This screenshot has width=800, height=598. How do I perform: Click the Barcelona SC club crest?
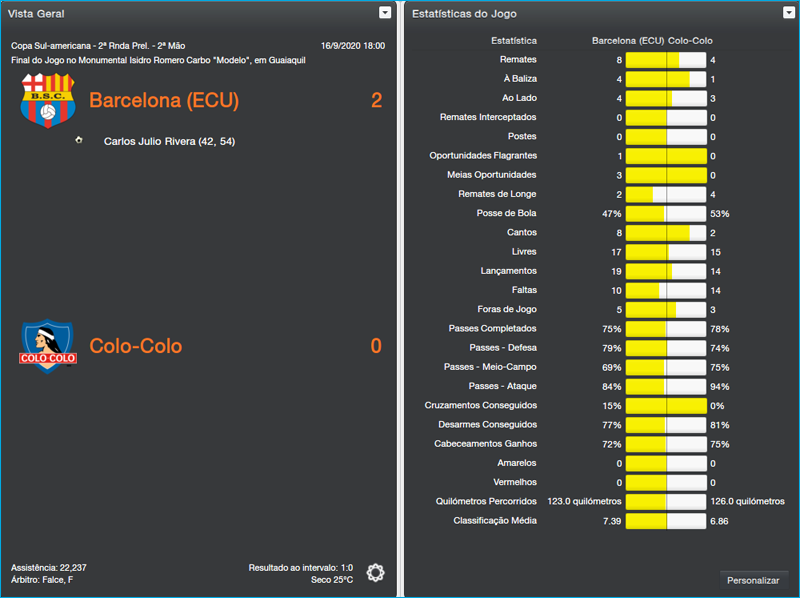(x=48, y=100)
